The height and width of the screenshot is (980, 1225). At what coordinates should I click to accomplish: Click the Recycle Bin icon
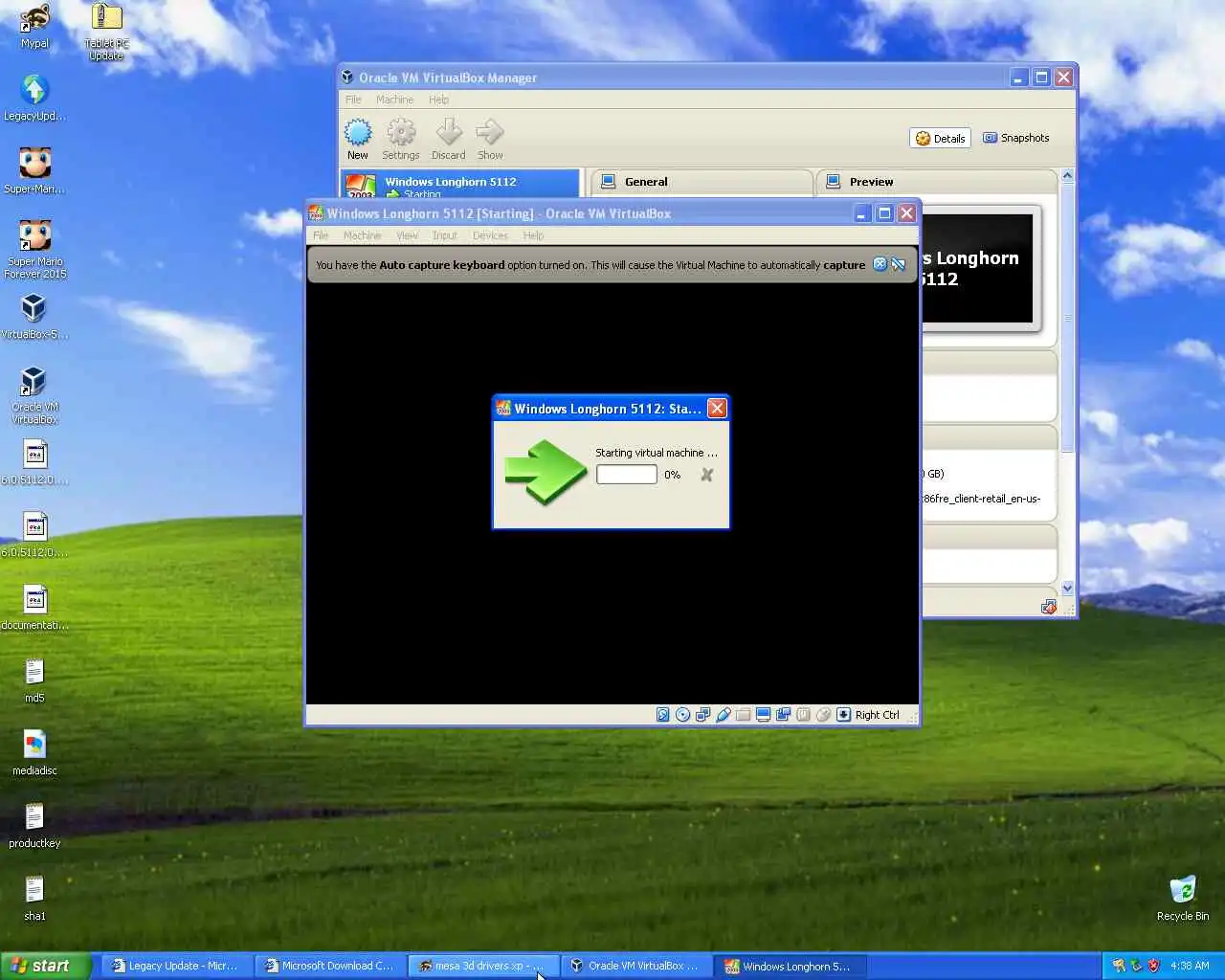pos(1183,898)
